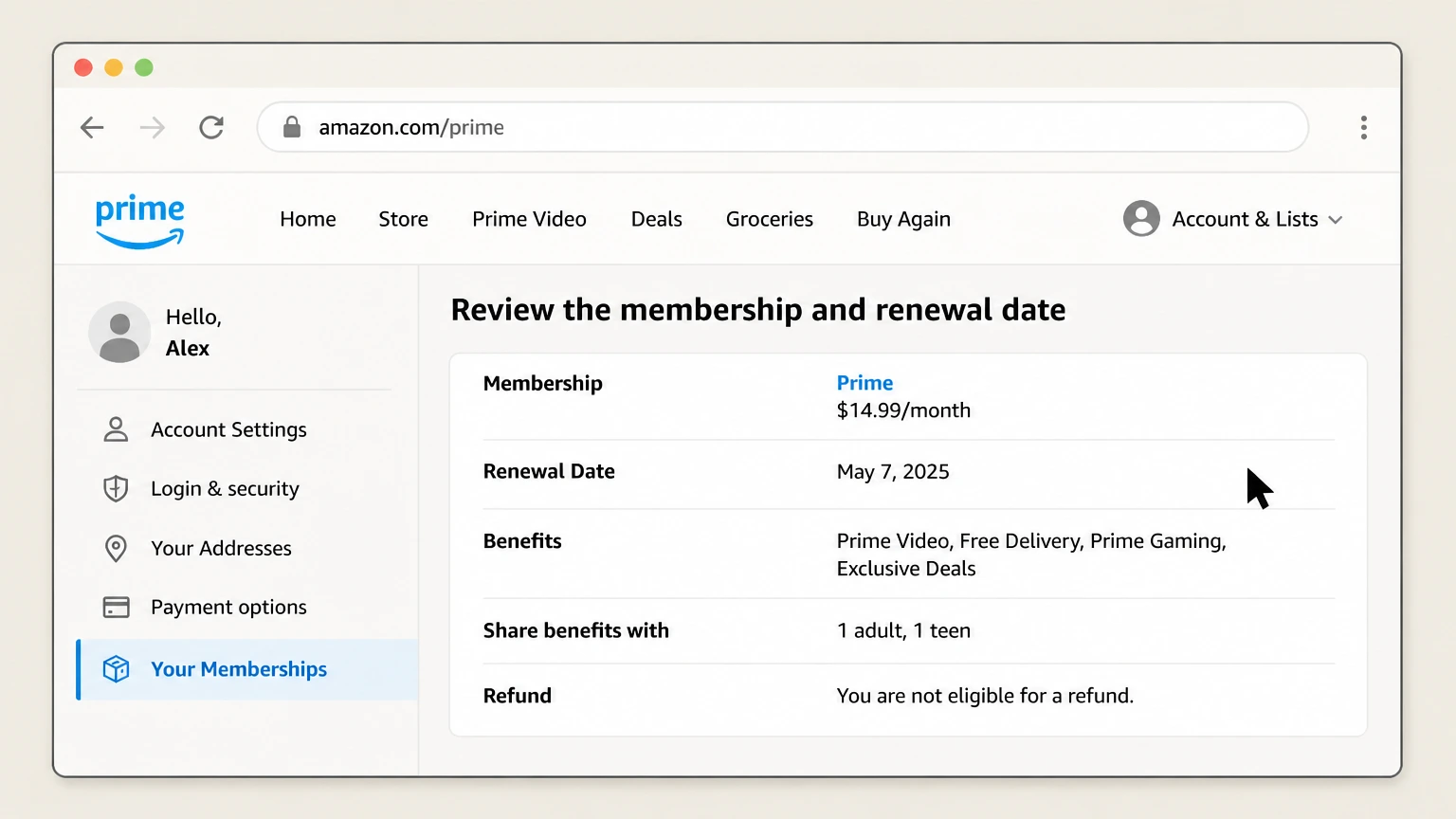Open the Store nav item
This screenshot has height=819, width=1456.
pyautogui.click(x=403, y=219)
